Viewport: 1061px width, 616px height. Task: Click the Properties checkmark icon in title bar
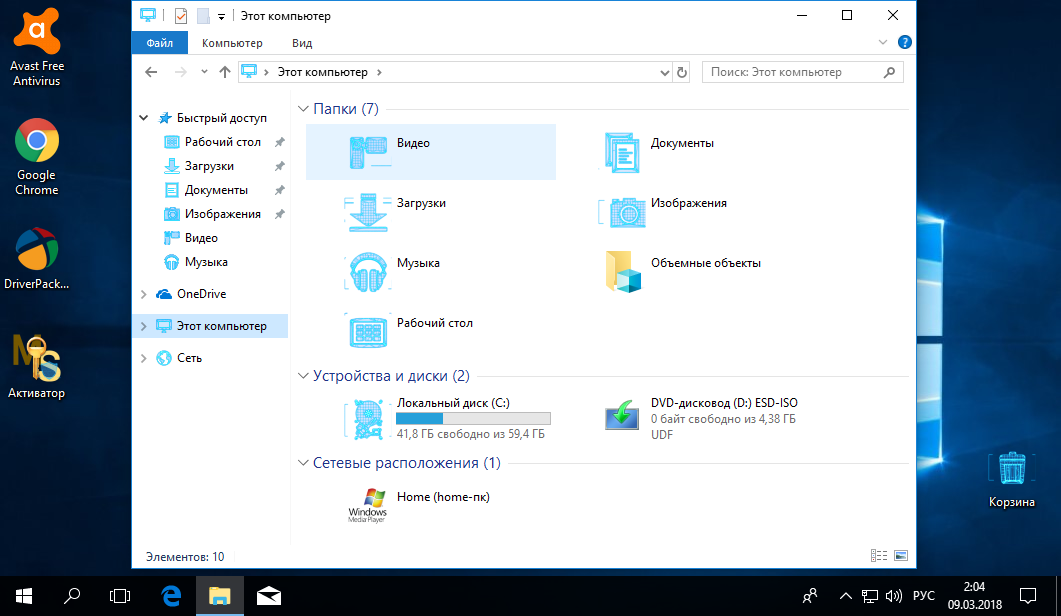181,16
